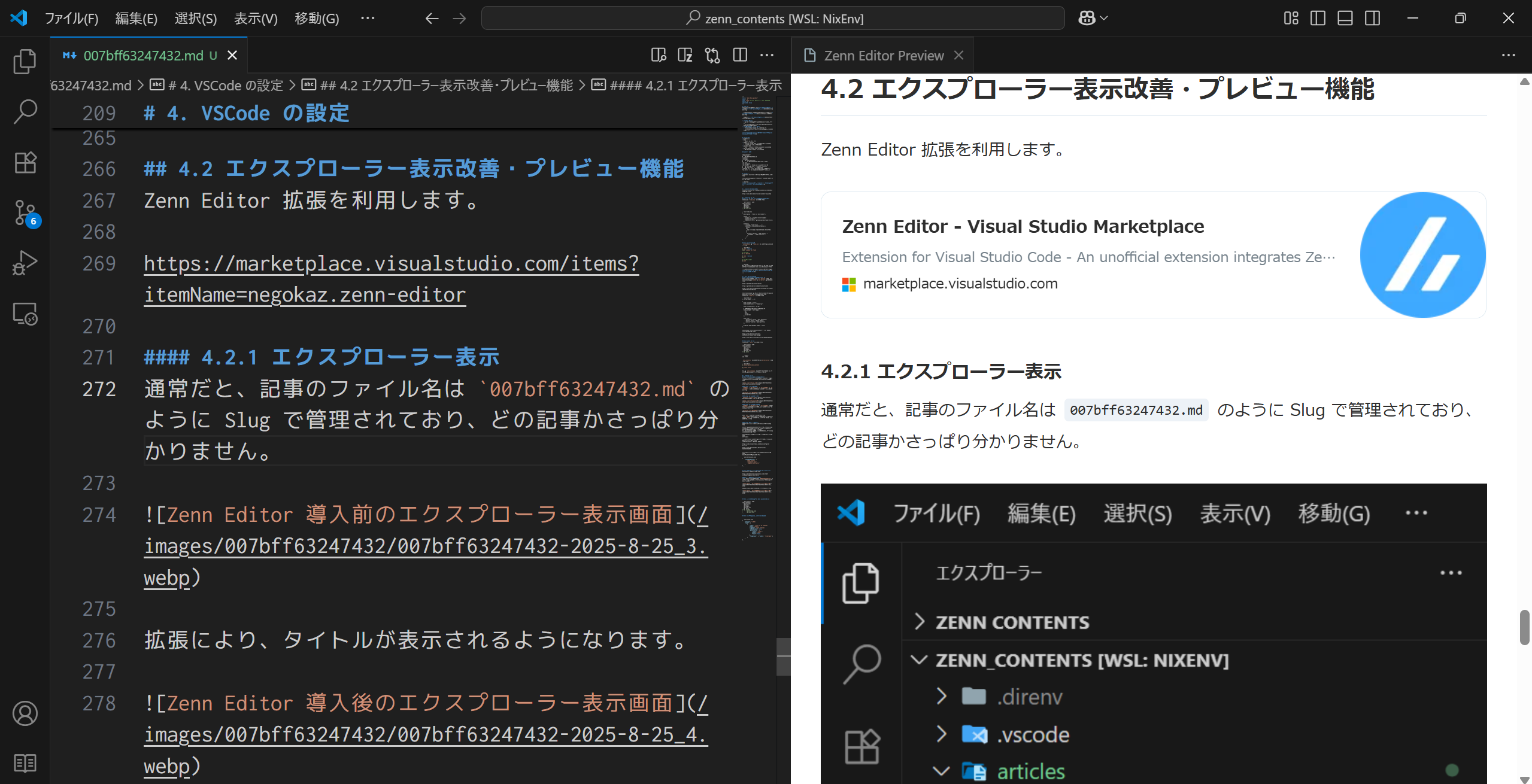Open the 表示(V) menu

click(x=256, y=19)
